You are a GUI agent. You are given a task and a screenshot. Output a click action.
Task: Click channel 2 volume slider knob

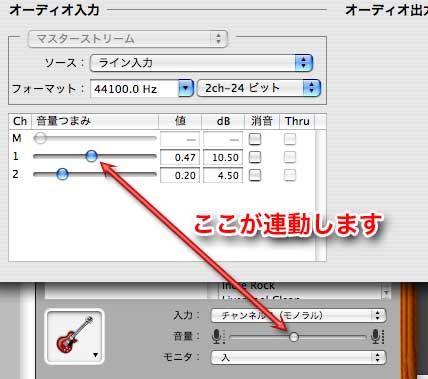(62, 174)
